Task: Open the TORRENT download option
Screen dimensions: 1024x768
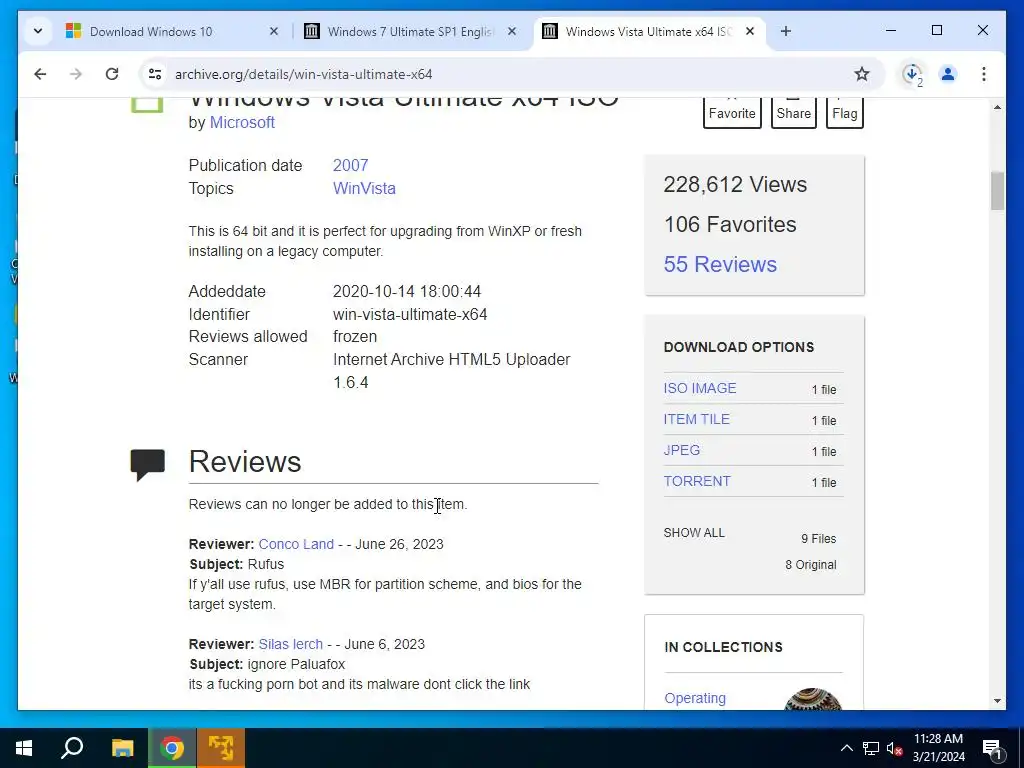Action: coord(697,481)
